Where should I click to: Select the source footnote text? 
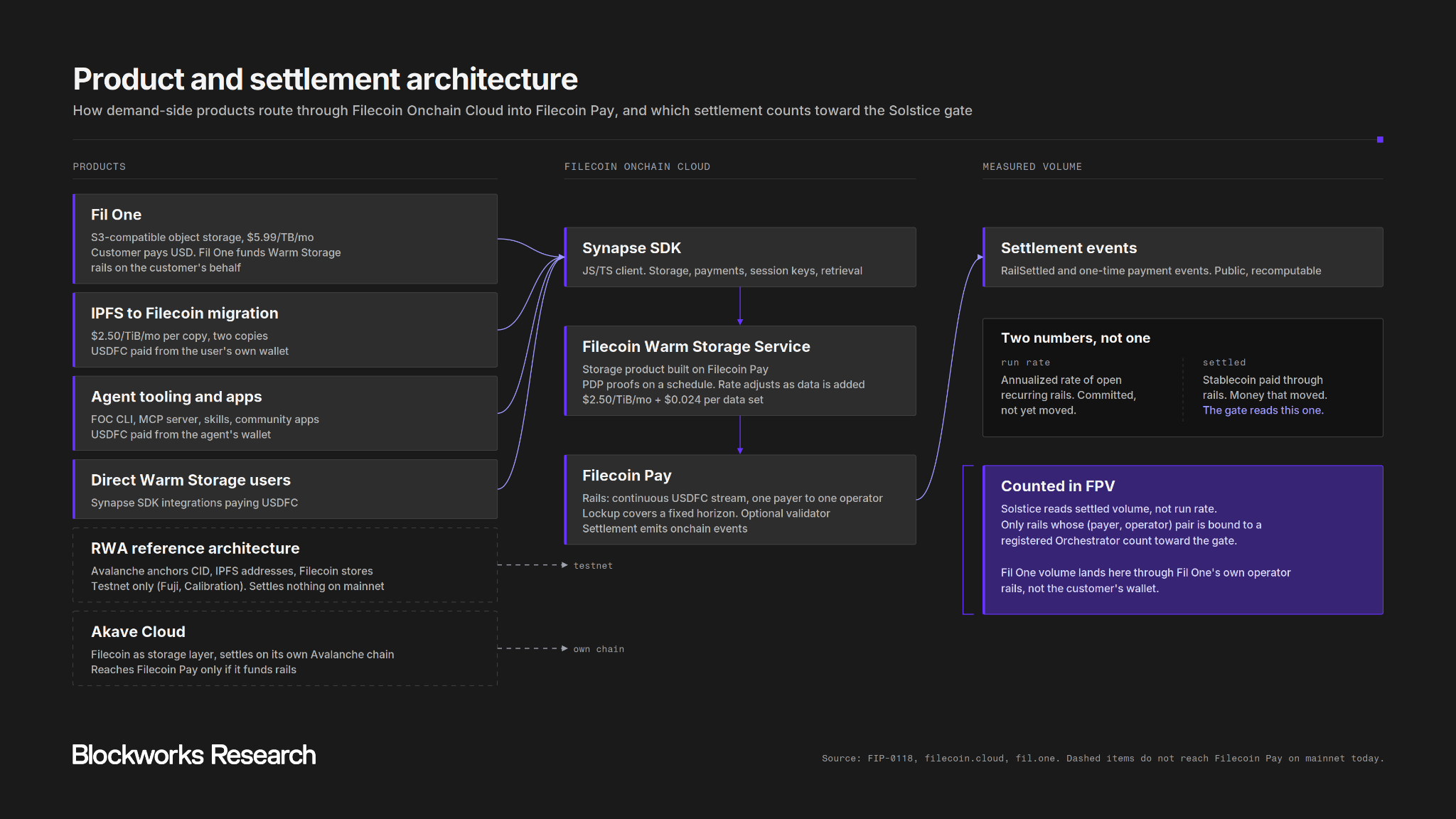click(1103, 759)
